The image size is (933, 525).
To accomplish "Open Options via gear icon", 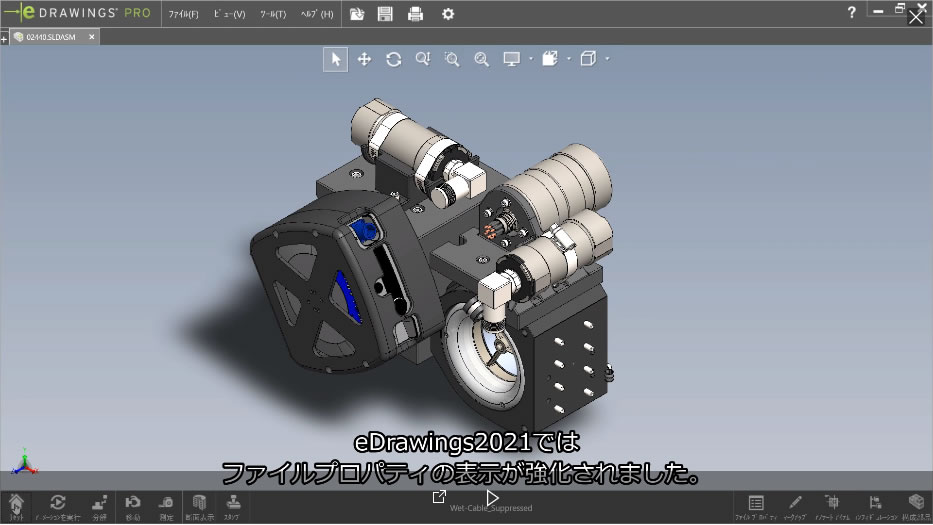I will 448,14.
